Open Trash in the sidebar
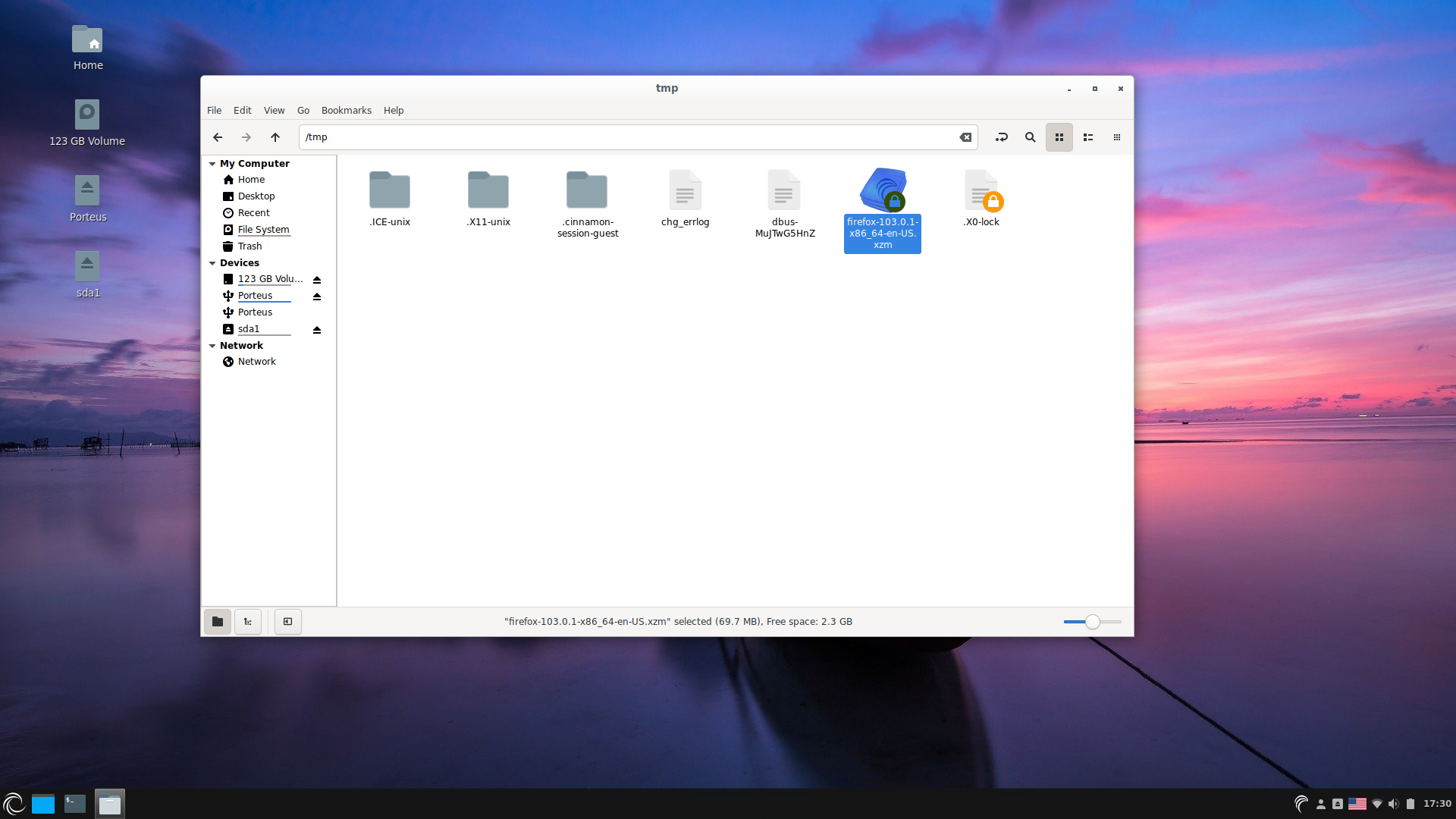1456x819 pixels. point(249,246)
